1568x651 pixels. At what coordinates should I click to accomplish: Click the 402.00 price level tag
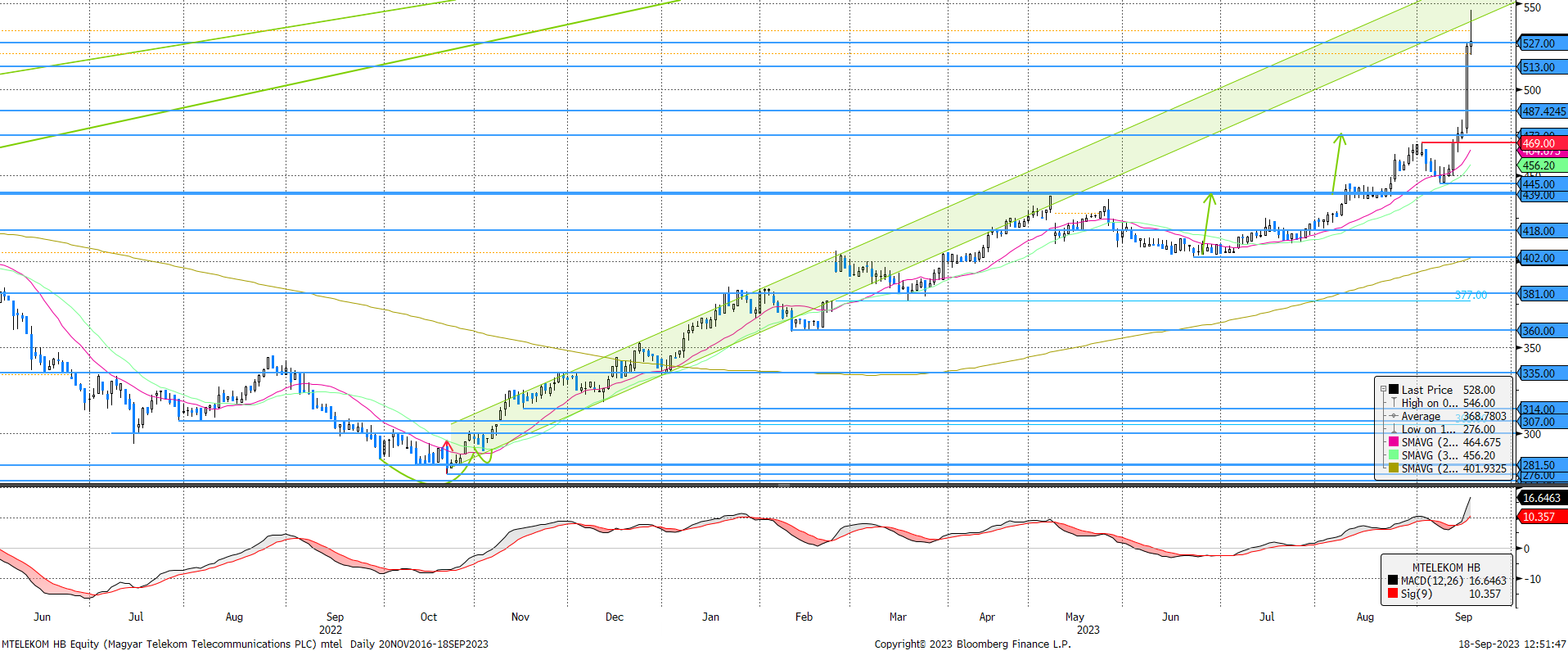point(1543,258)
